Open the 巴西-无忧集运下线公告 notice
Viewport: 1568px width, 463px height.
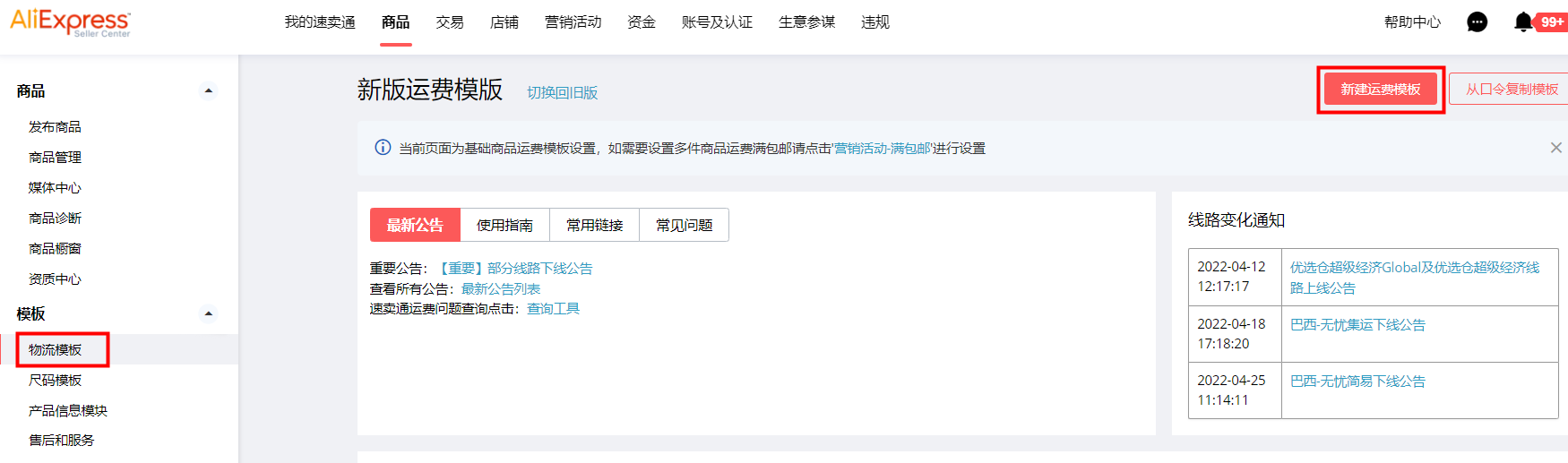tap(1357, 325)
